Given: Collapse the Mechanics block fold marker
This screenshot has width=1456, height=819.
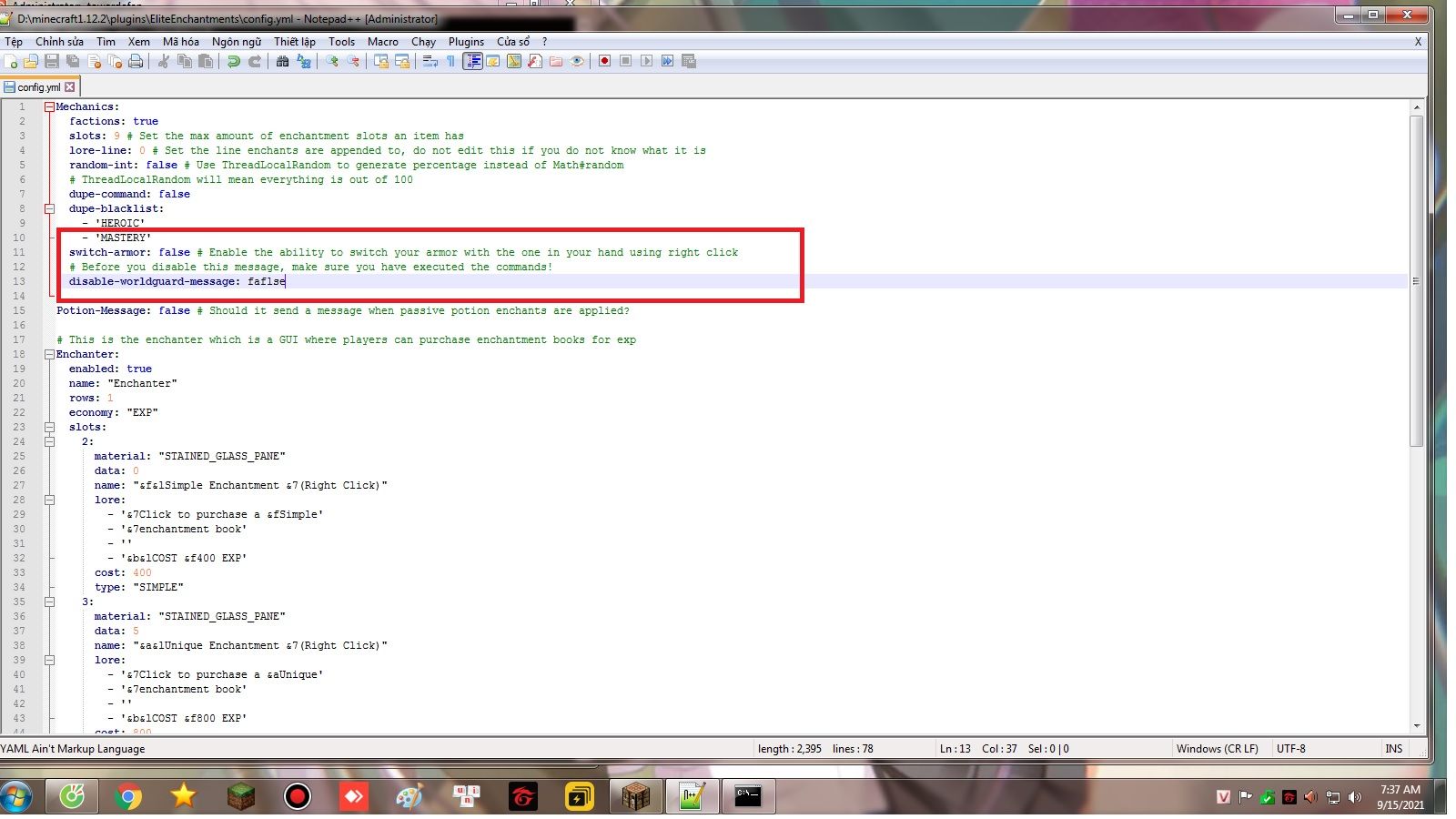Looking at the screenshot, I should click(x=49, y=106).
